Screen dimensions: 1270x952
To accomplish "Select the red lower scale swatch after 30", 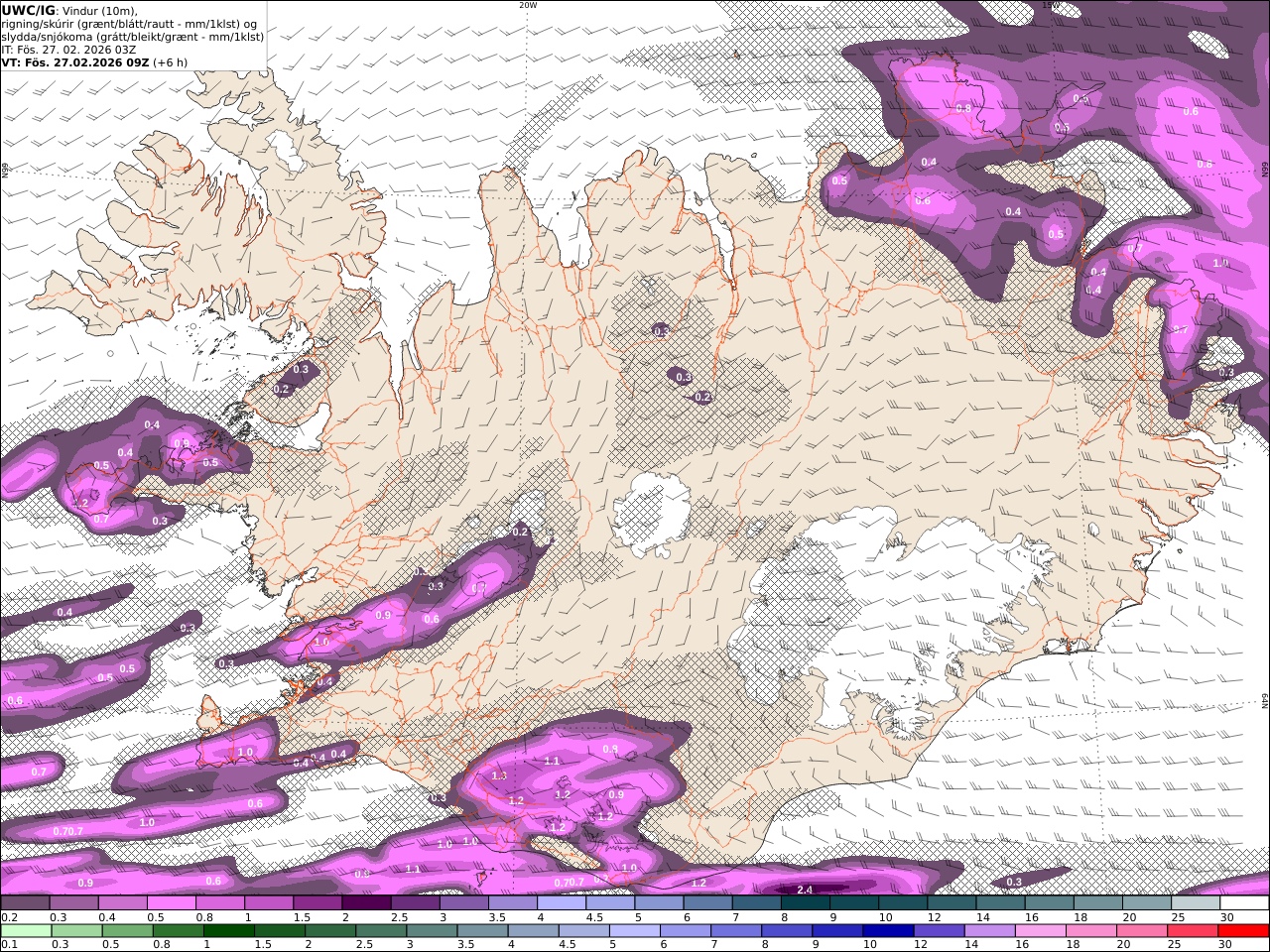I will coord(1243,931).
